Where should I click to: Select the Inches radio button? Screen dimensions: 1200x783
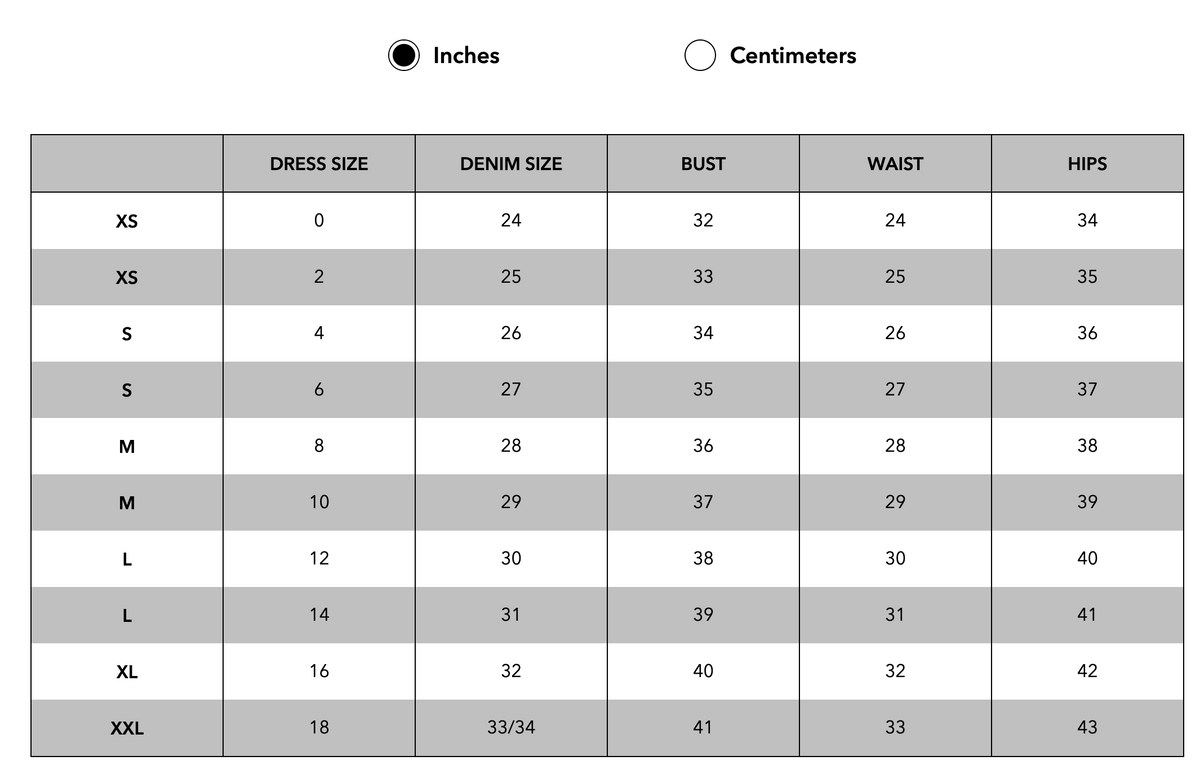pos(404,56)
